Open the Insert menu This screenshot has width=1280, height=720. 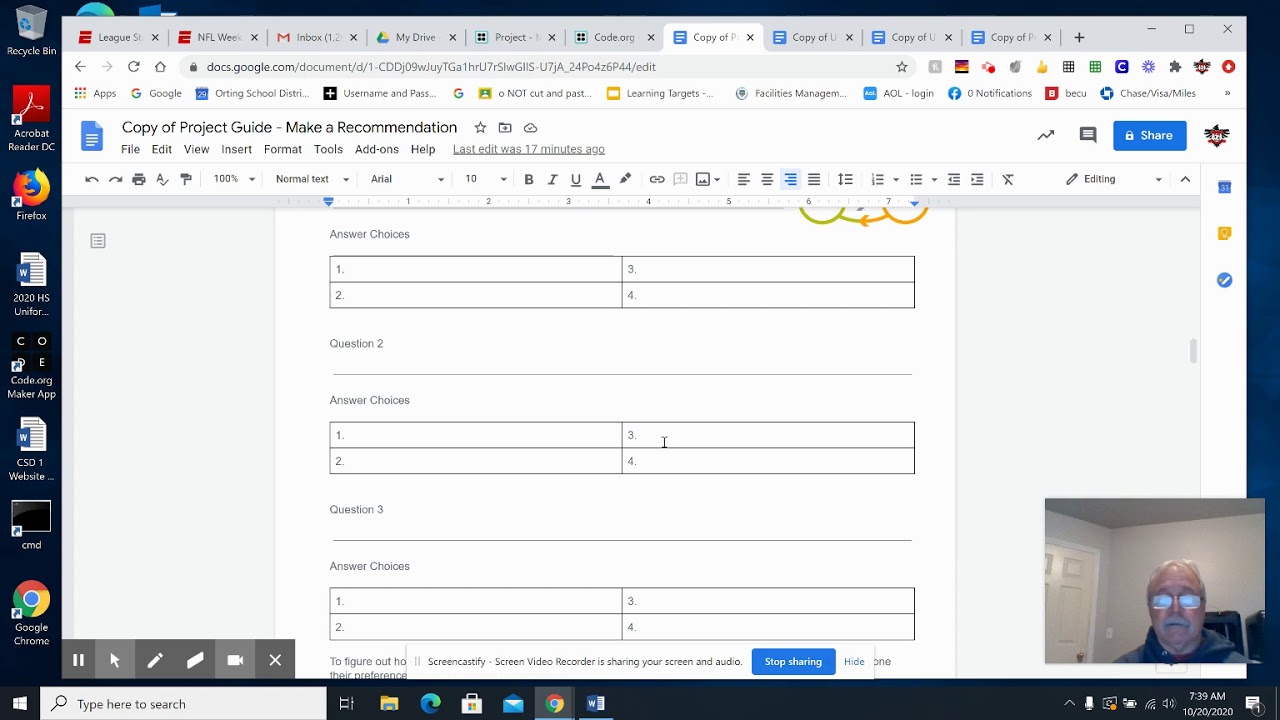coord(236,149)
